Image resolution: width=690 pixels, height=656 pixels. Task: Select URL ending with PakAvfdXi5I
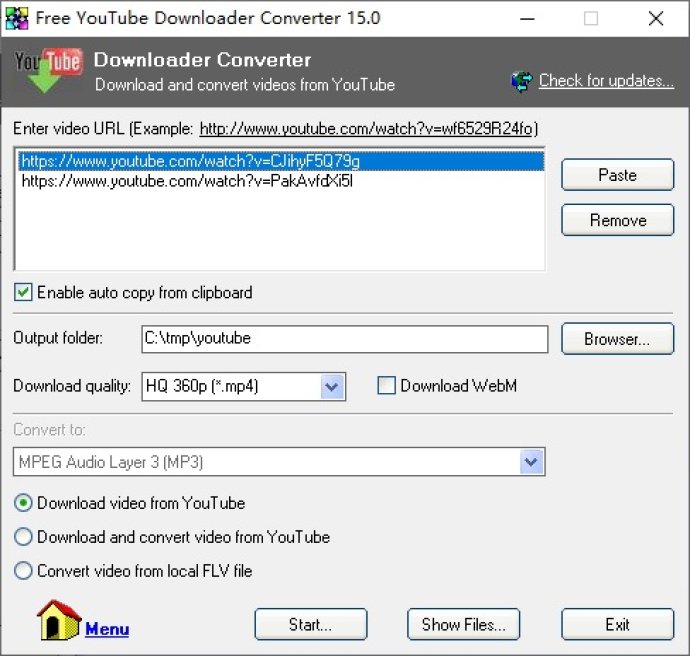281,181
